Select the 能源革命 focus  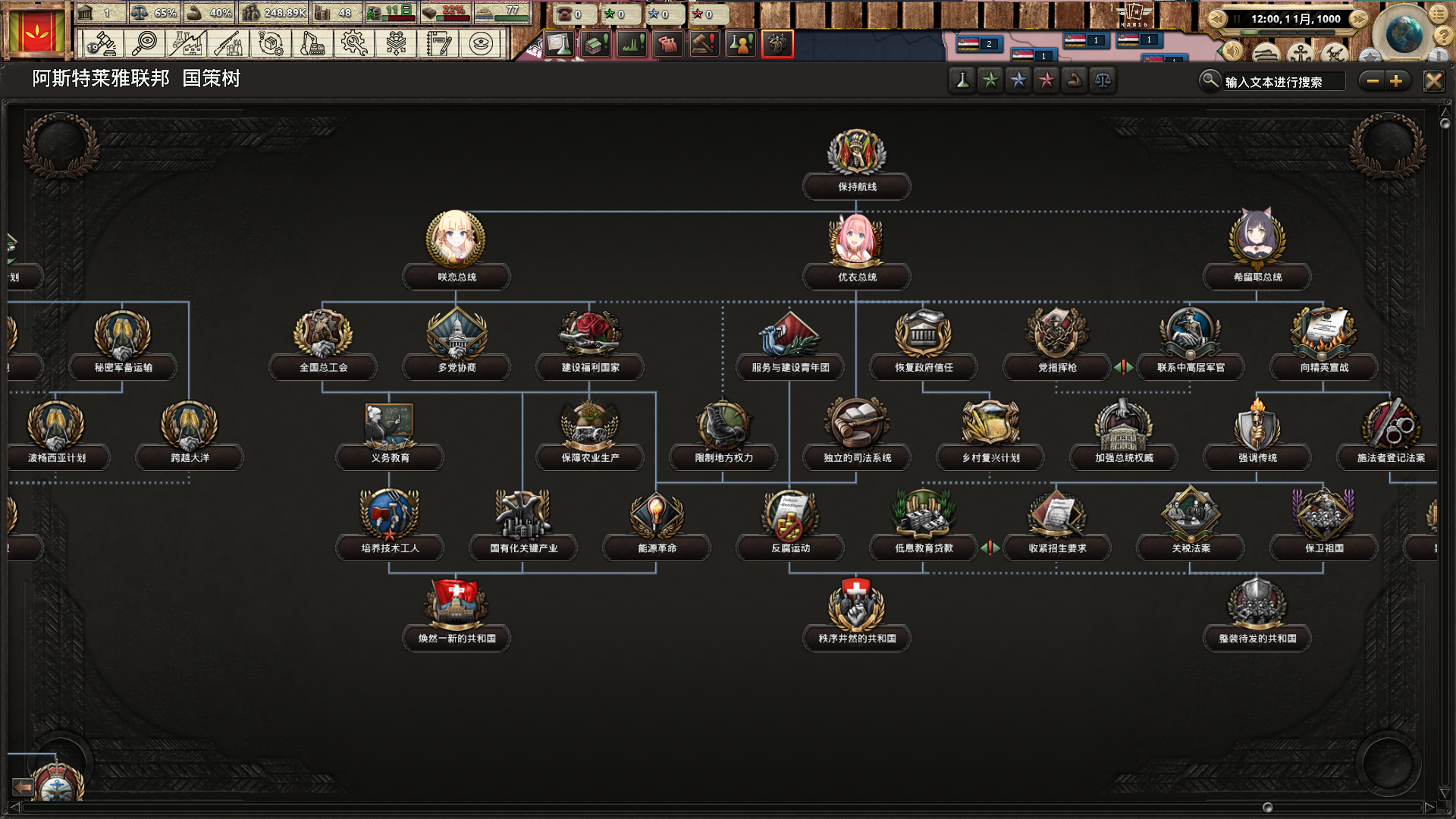click(657, 525)
